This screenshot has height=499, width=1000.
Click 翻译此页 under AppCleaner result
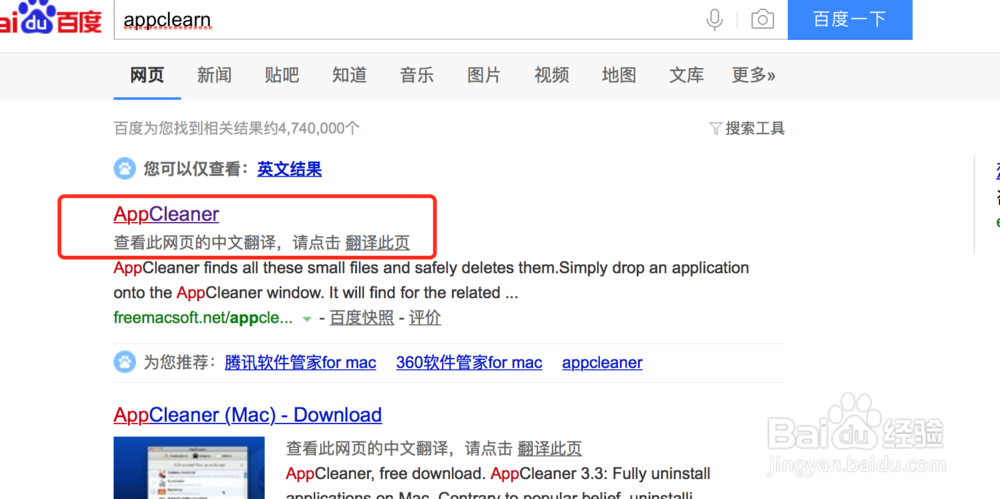[378, 243]
